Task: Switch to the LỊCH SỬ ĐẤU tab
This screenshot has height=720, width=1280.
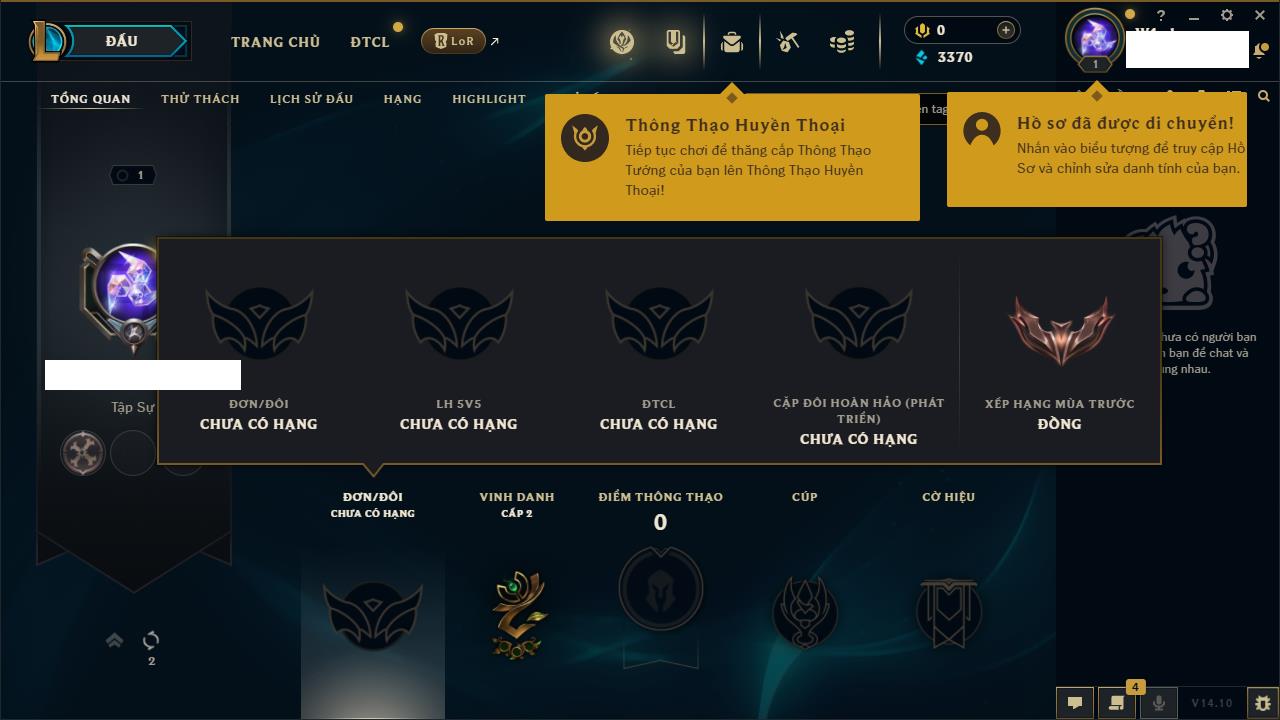Action: pyautogui.click(x=311, y=99)
